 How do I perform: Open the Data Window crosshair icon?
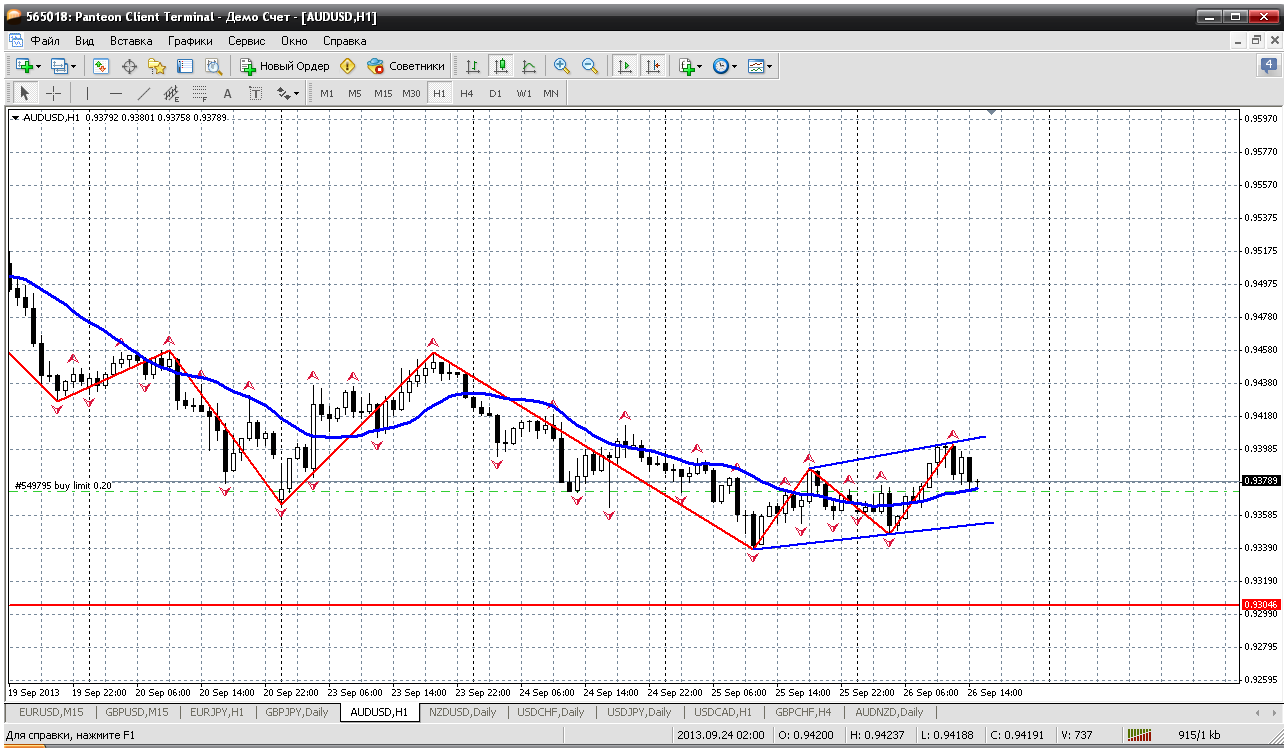129,66
